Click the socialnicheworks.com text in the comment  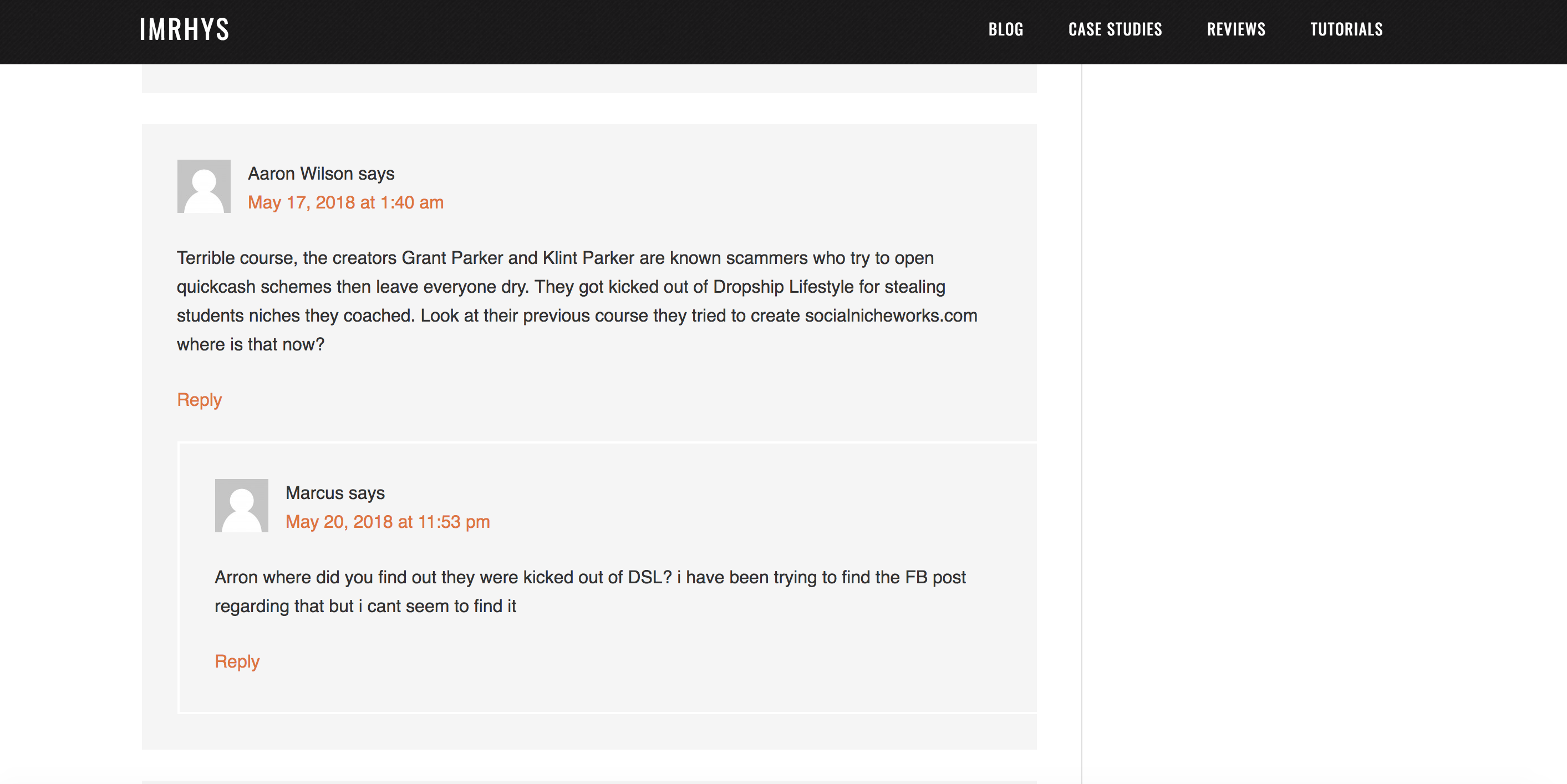point(891,315)
